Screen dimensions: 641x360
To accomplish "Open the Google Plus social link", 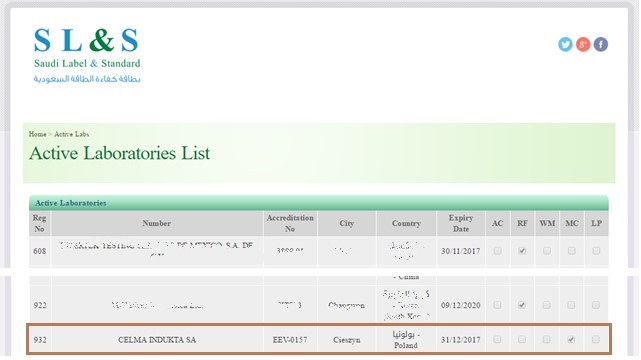I will pyautogui.click(x=583, y=44).
